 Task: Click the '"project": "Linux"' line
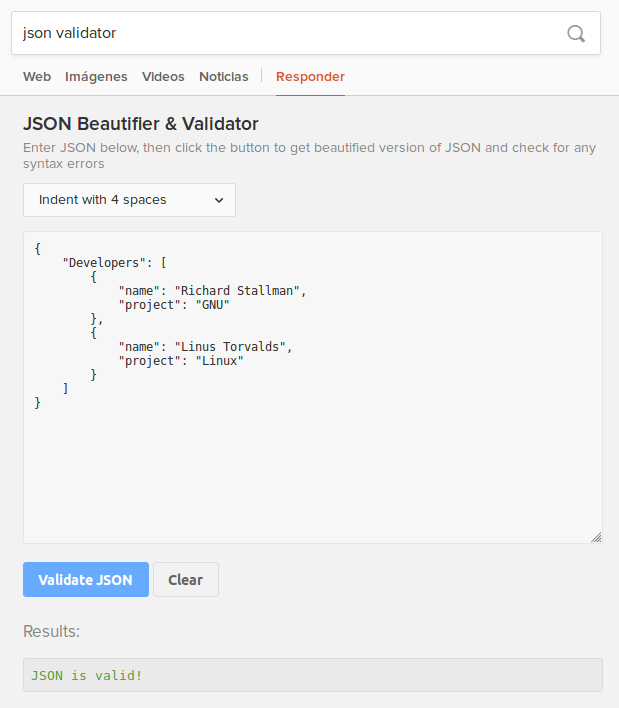pyautogui.click(x=181, y=361)
